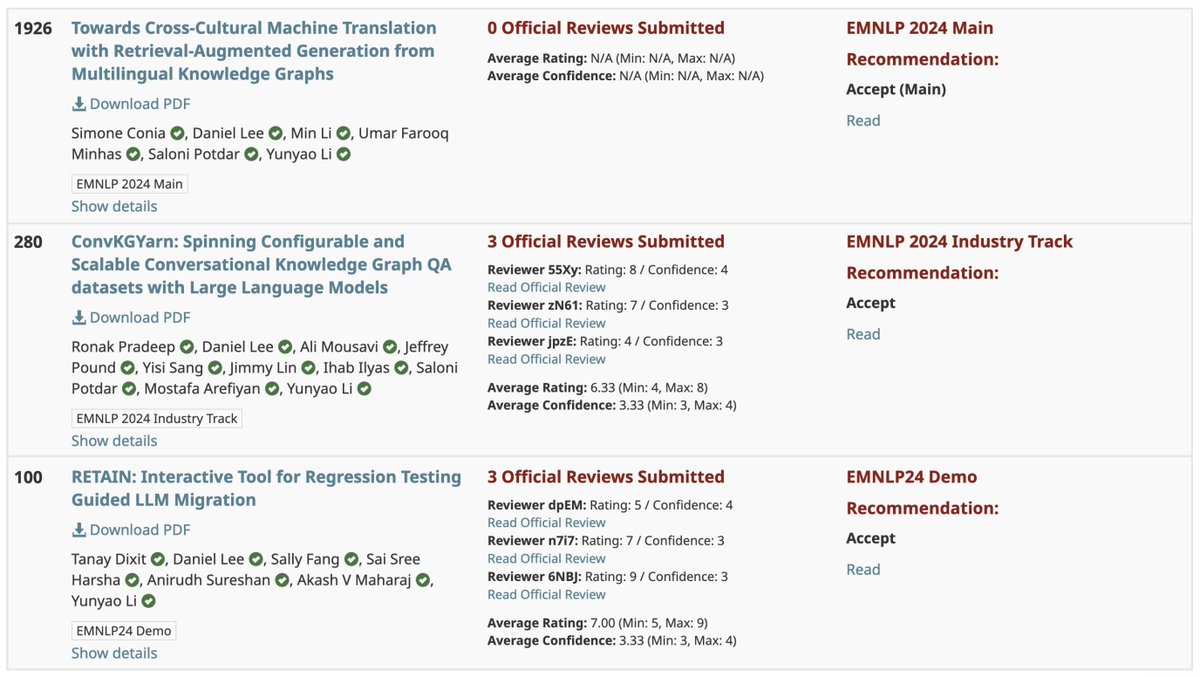
Task: Expand Show details for RETAIN paper
Action: pos(114,653)
